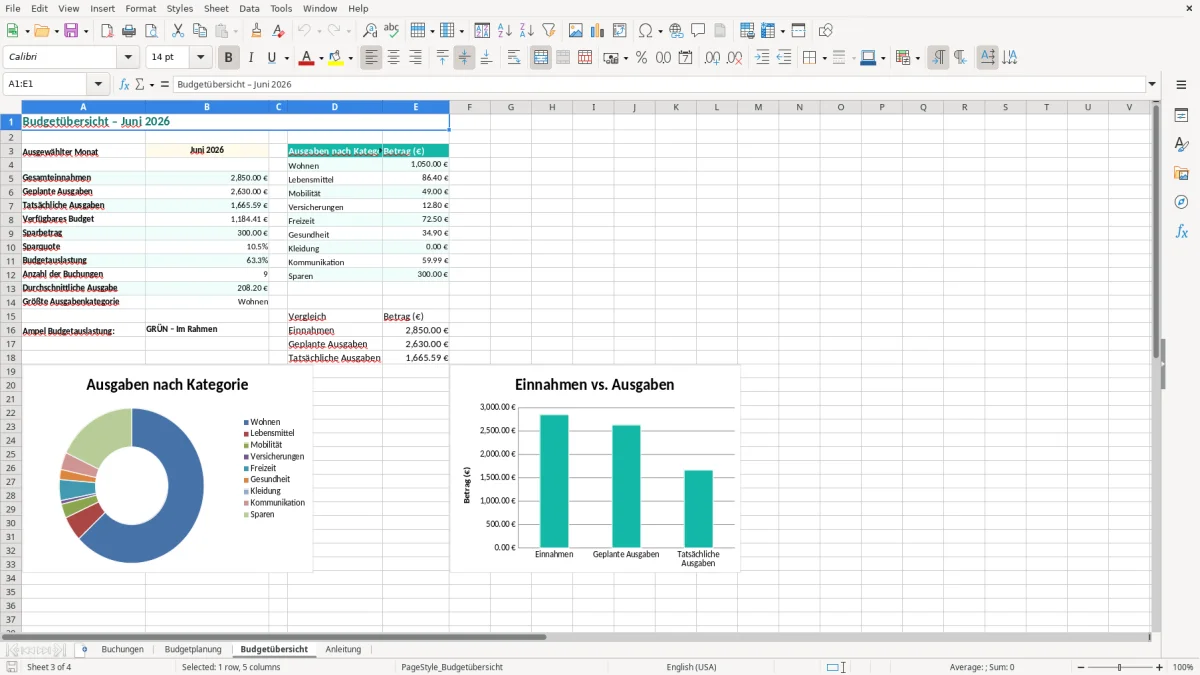Open the Sort dialog icon

pos(482,31)
